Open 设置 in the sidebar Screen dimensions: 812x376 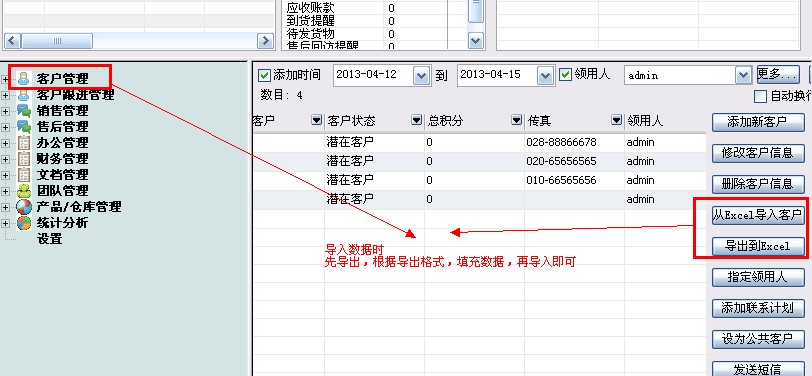click(x=50, y=239)
